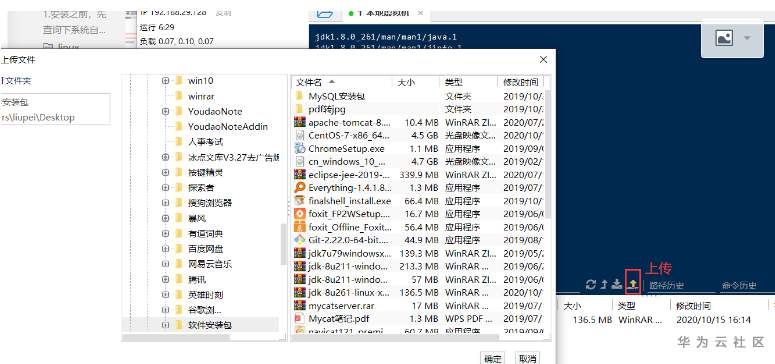
Task: Click the YoudaoNoteAddin folder icon in tree
Action: point(179,127)
